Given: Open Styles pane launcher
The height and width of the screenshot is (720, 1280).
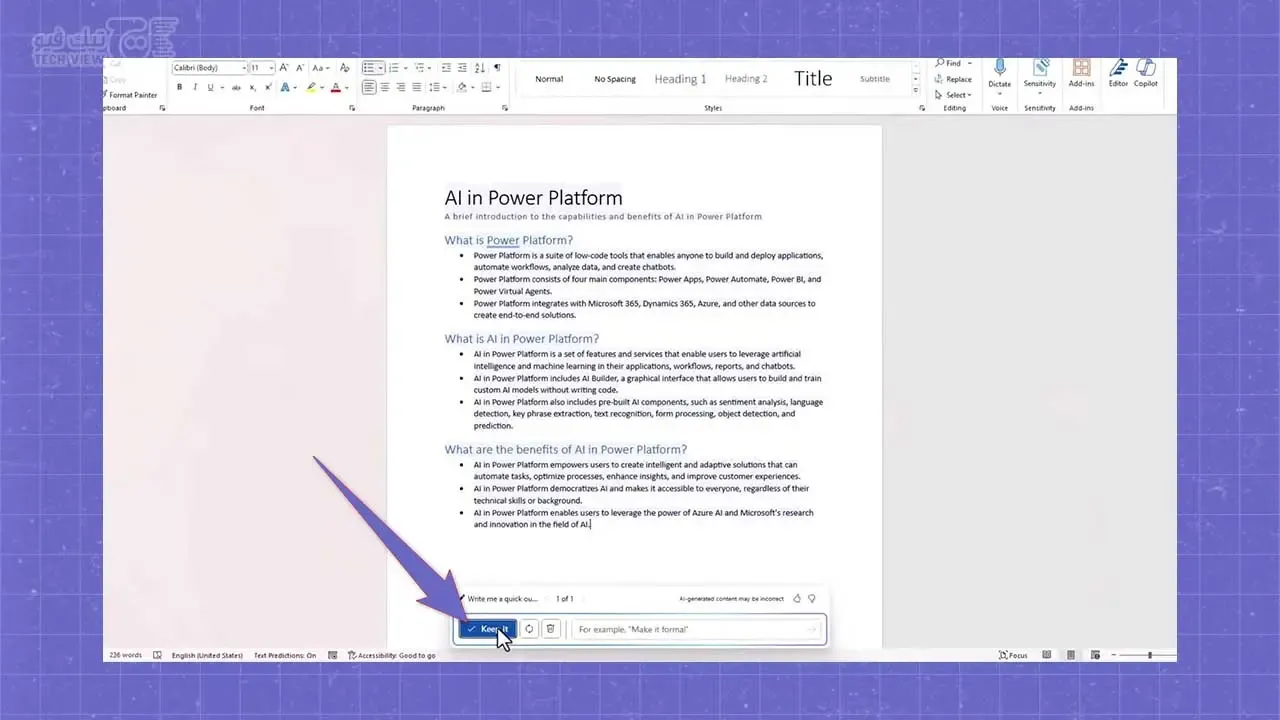Looking at the screenshot, I should pyautogui.click(x=922, y=108).
